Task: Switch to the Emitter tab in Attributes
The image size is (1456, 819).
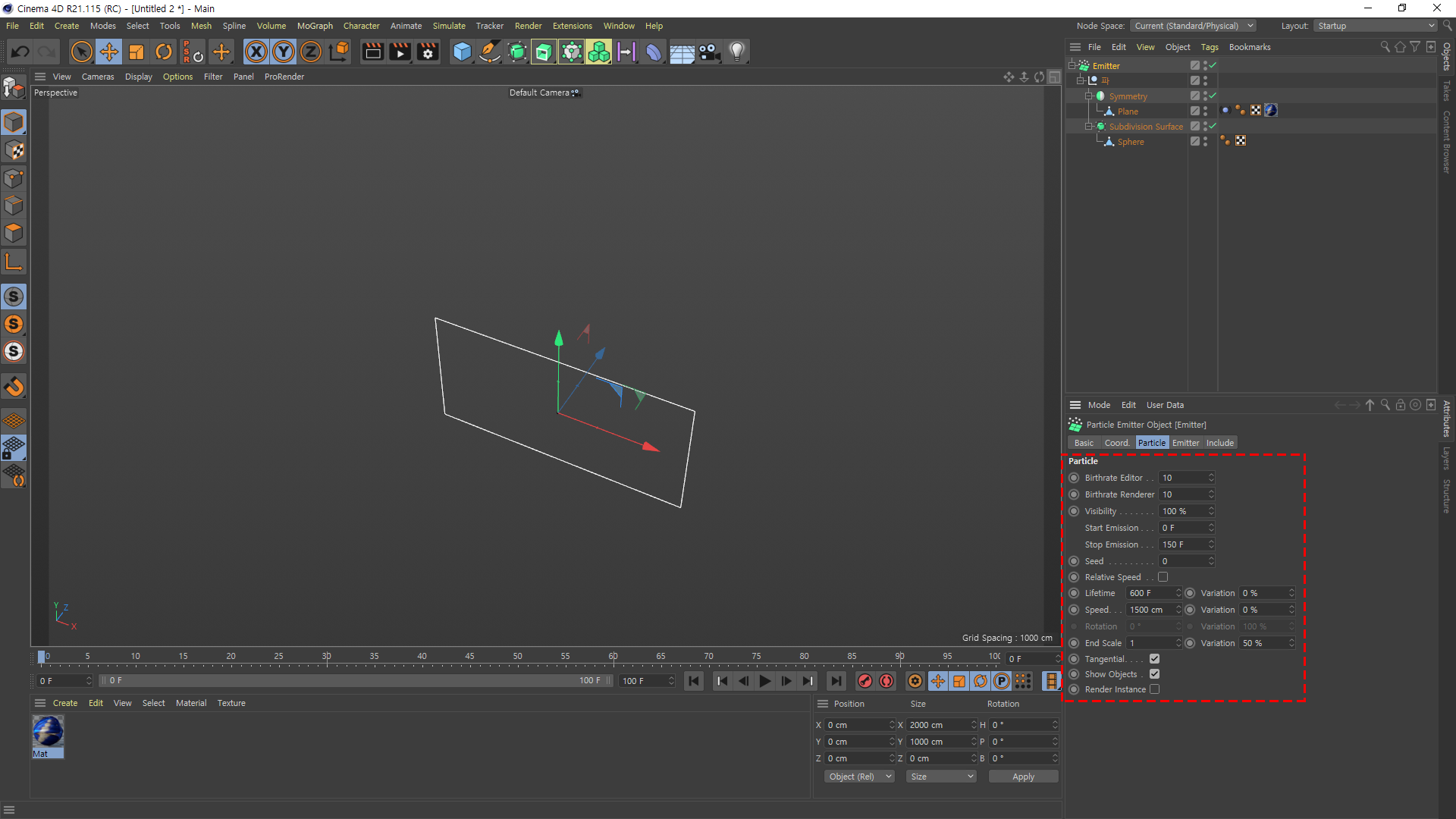Action: coord(1185,443)
